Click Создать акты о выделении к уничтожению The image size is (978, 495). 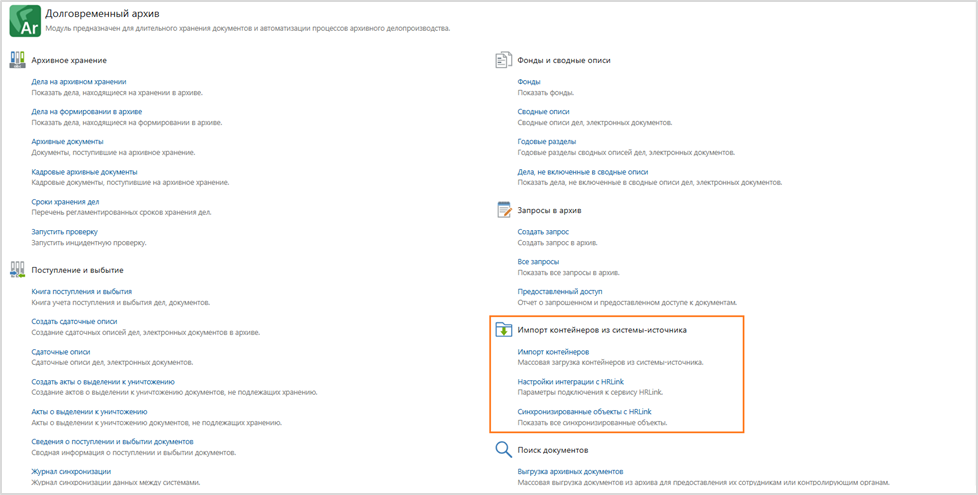point(103,381)
